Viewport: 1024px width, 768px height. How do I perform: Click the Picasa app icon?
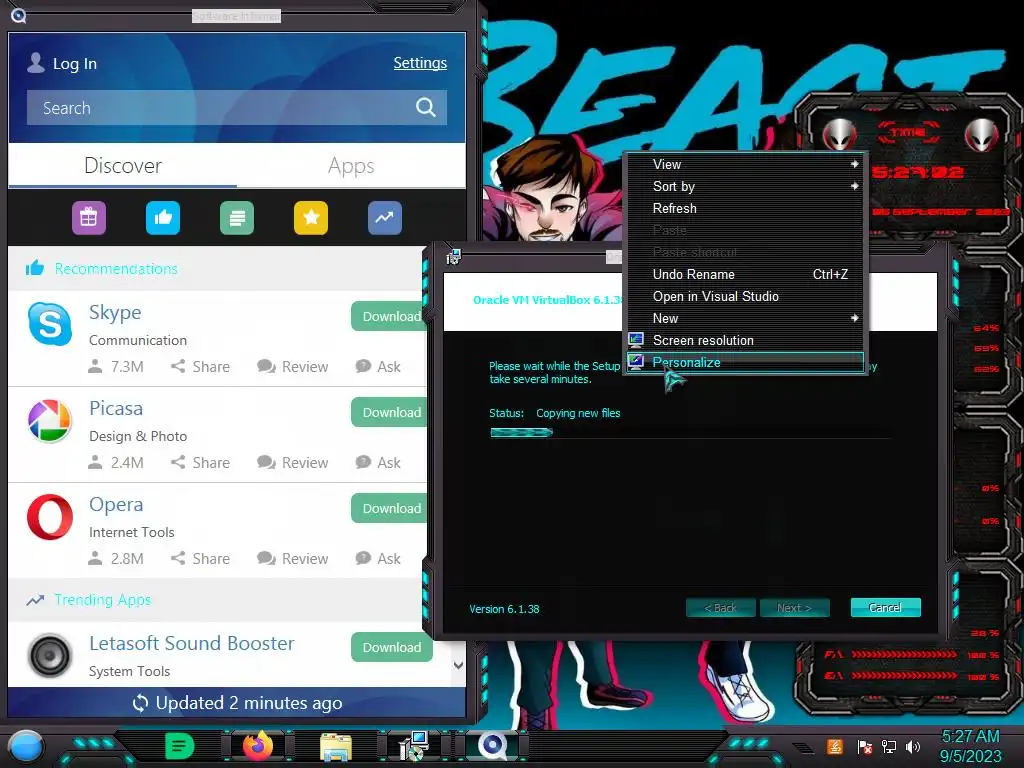pyautogui.click(x=50, y=421)
